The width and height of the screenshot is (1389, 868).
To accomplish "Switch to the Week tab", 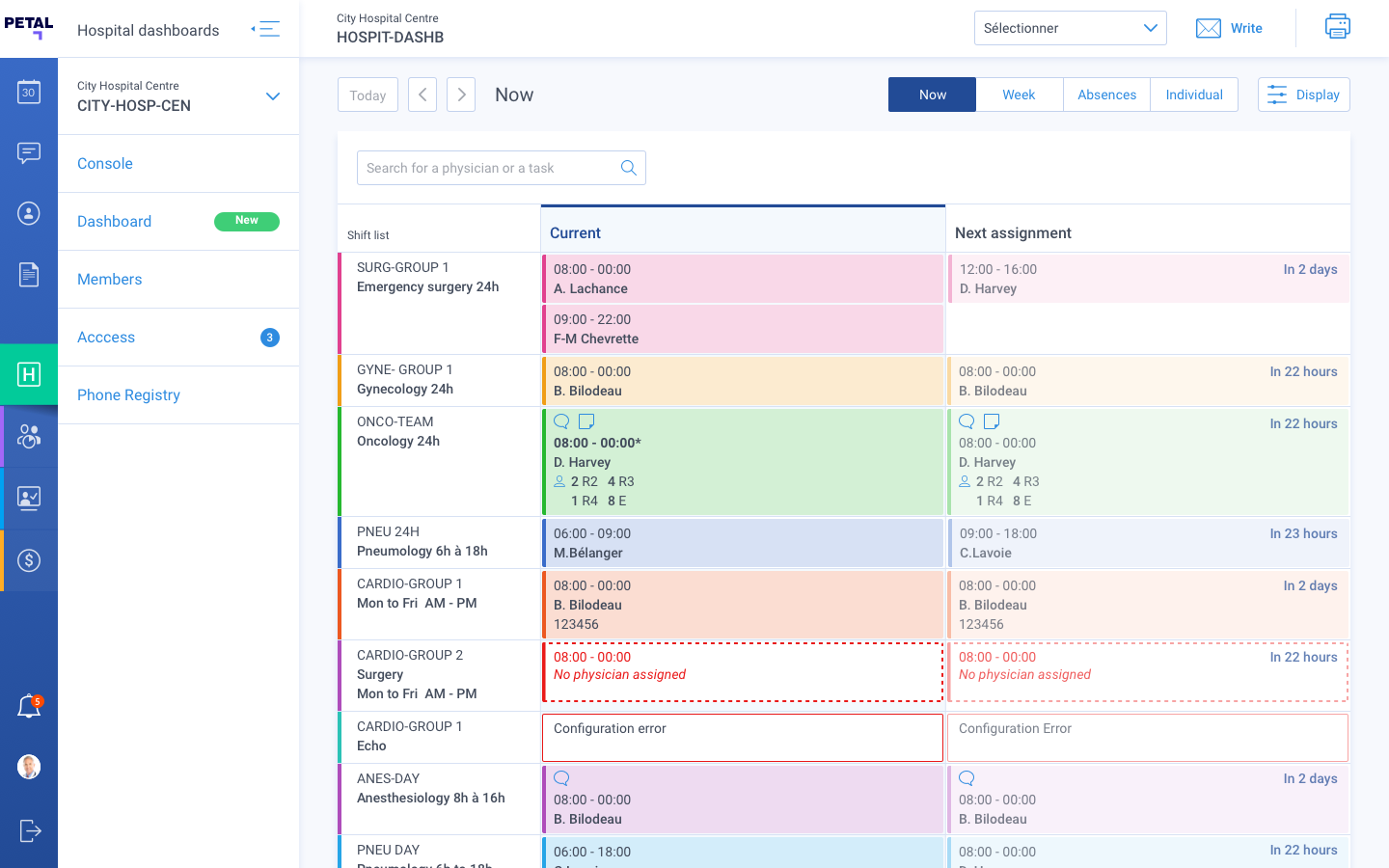I will (x=1019, y=95).
